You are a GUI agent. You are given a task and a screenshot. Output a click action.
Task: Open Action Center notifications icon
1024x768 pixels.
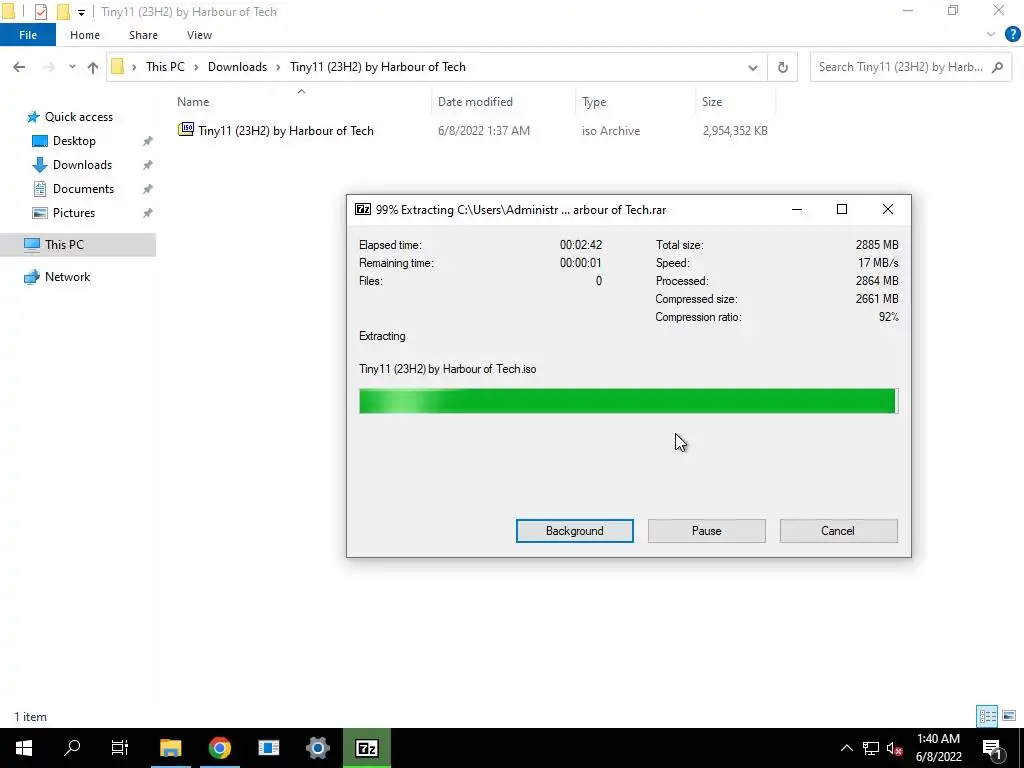pos(991,748)
